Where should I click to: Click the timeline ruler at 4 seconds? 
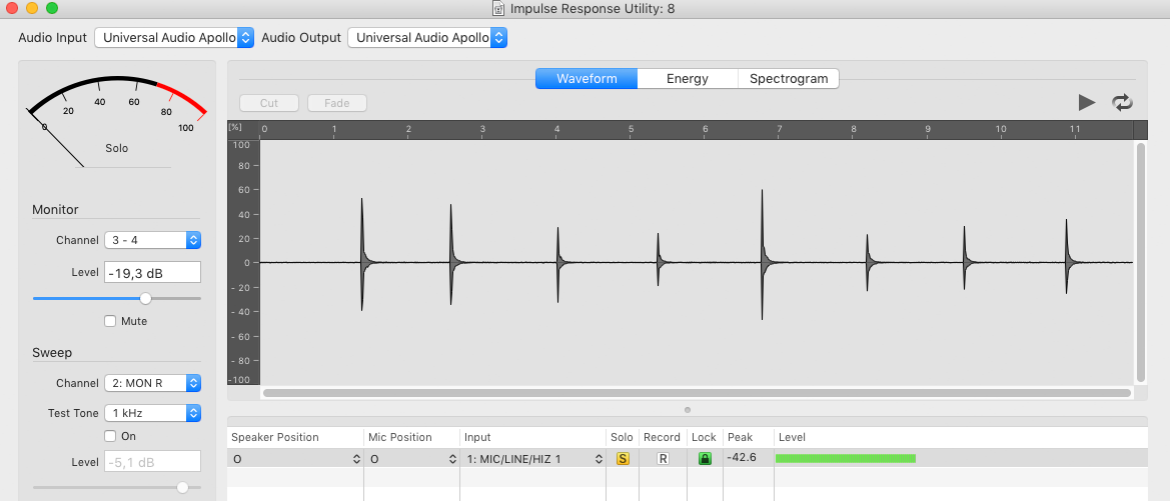(x=557, y=130)
